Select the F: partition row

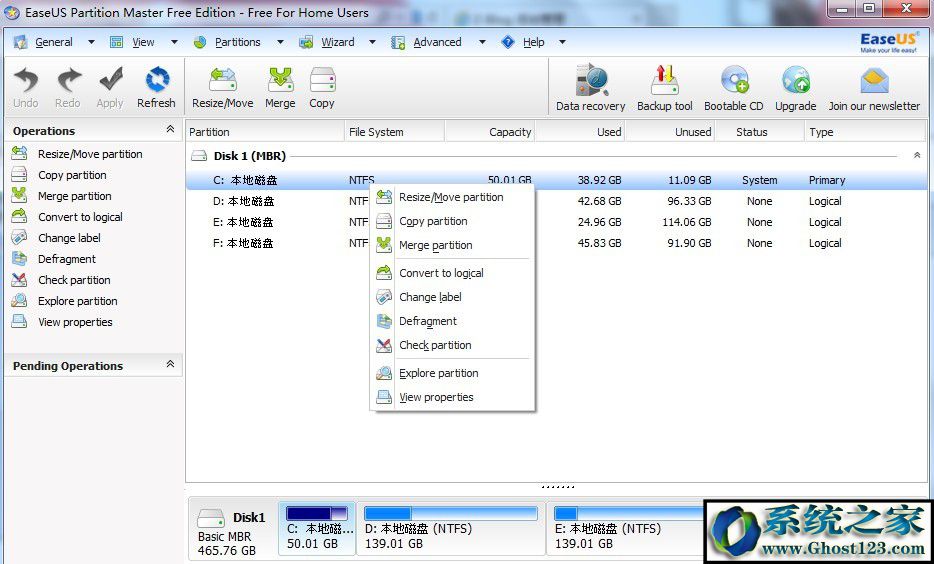pos(556,243)
